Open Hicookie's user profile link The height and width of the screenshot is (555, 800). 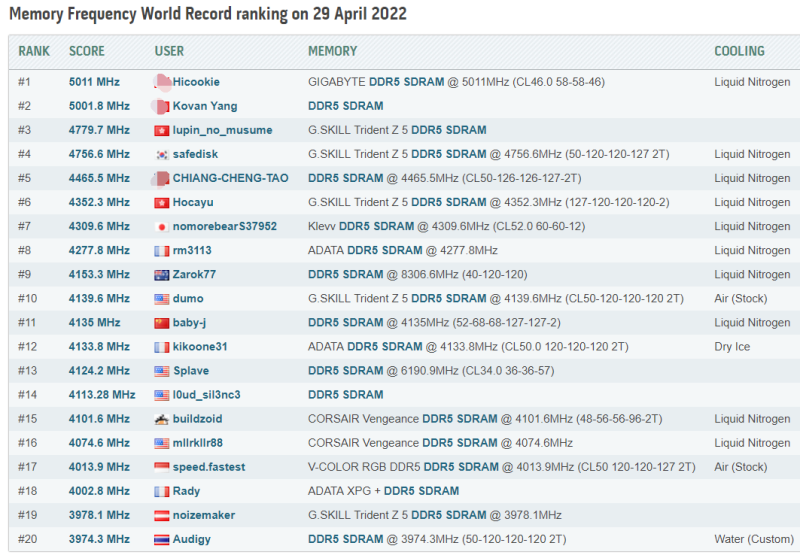pos(196,82)
